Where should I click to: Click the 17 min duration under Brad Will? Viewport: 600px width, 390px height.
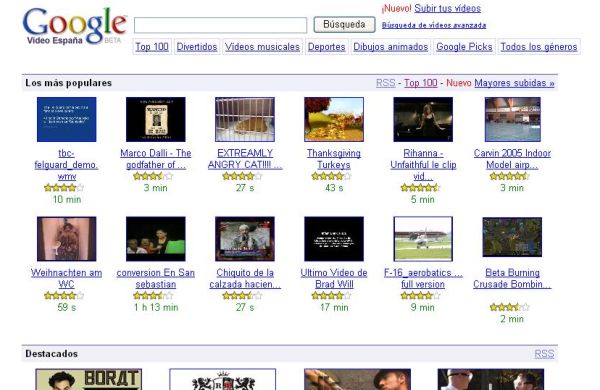(334, 307)
